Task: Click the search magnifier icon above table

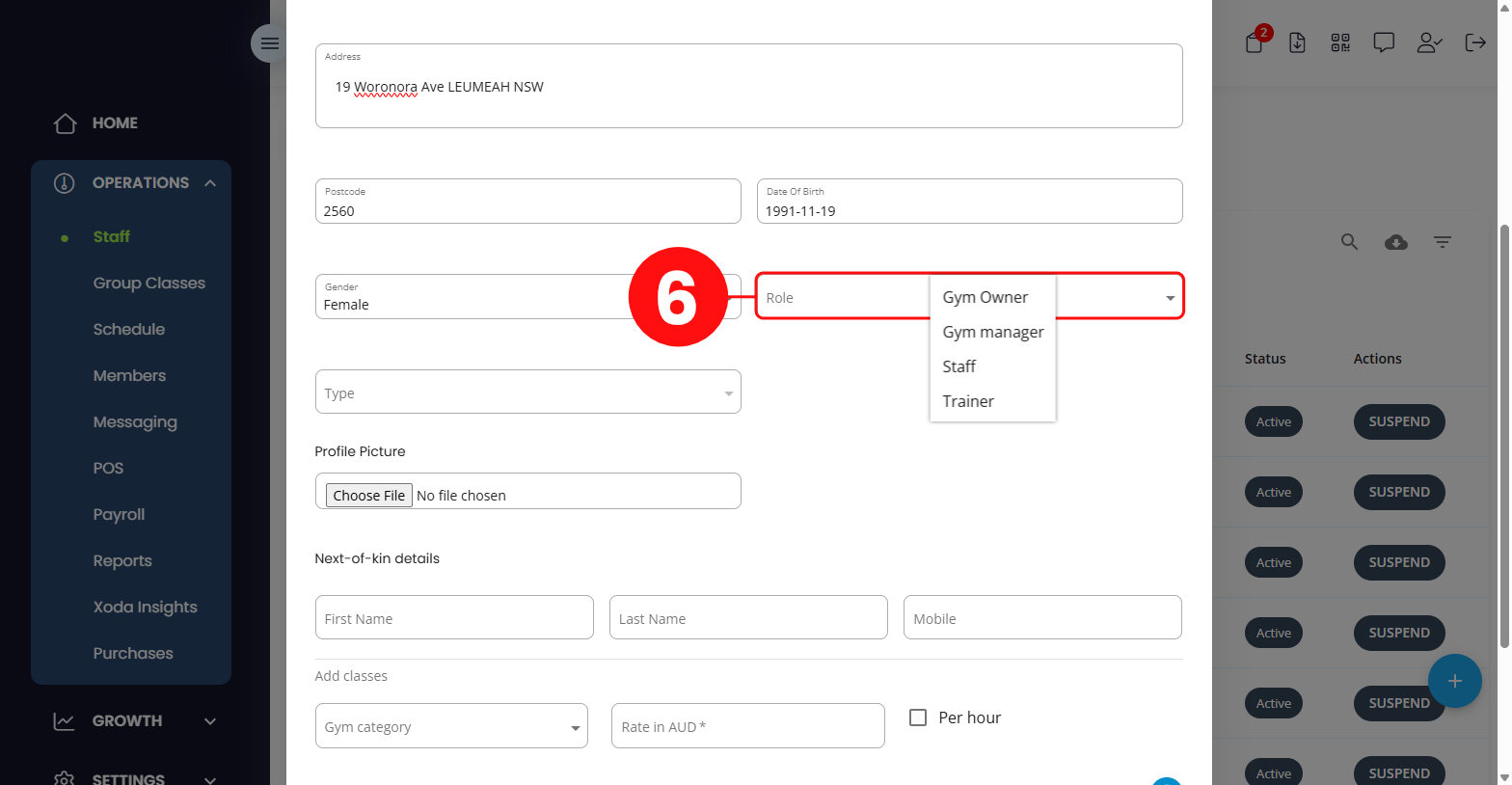Action: pyautogui.click(x=1349, y=242)
